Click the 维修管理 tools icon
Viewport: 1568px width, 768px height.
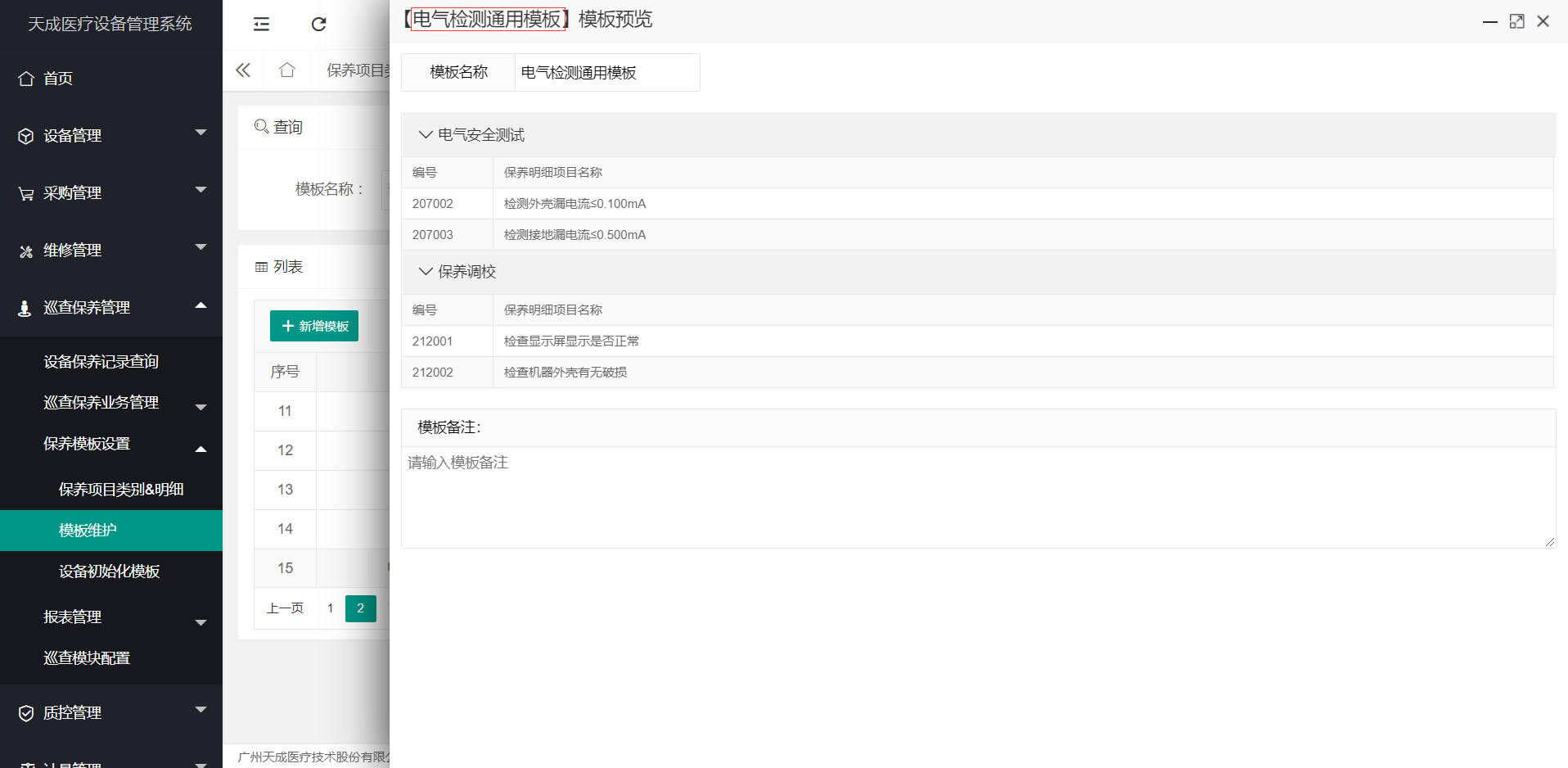point(26,251)
